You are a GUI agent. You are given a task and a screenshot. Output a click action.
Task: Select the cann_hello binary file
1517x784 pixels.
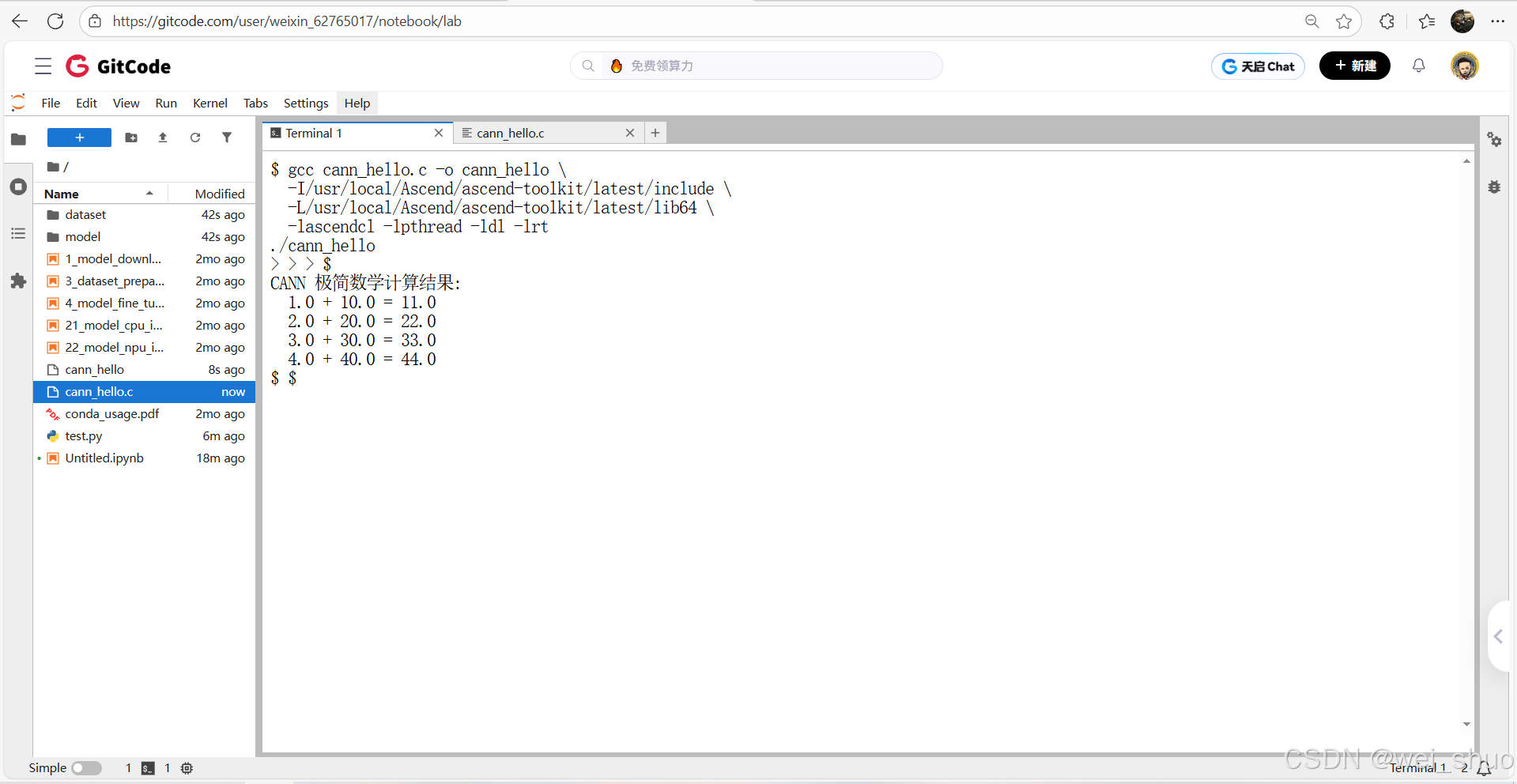click(145, 370)
